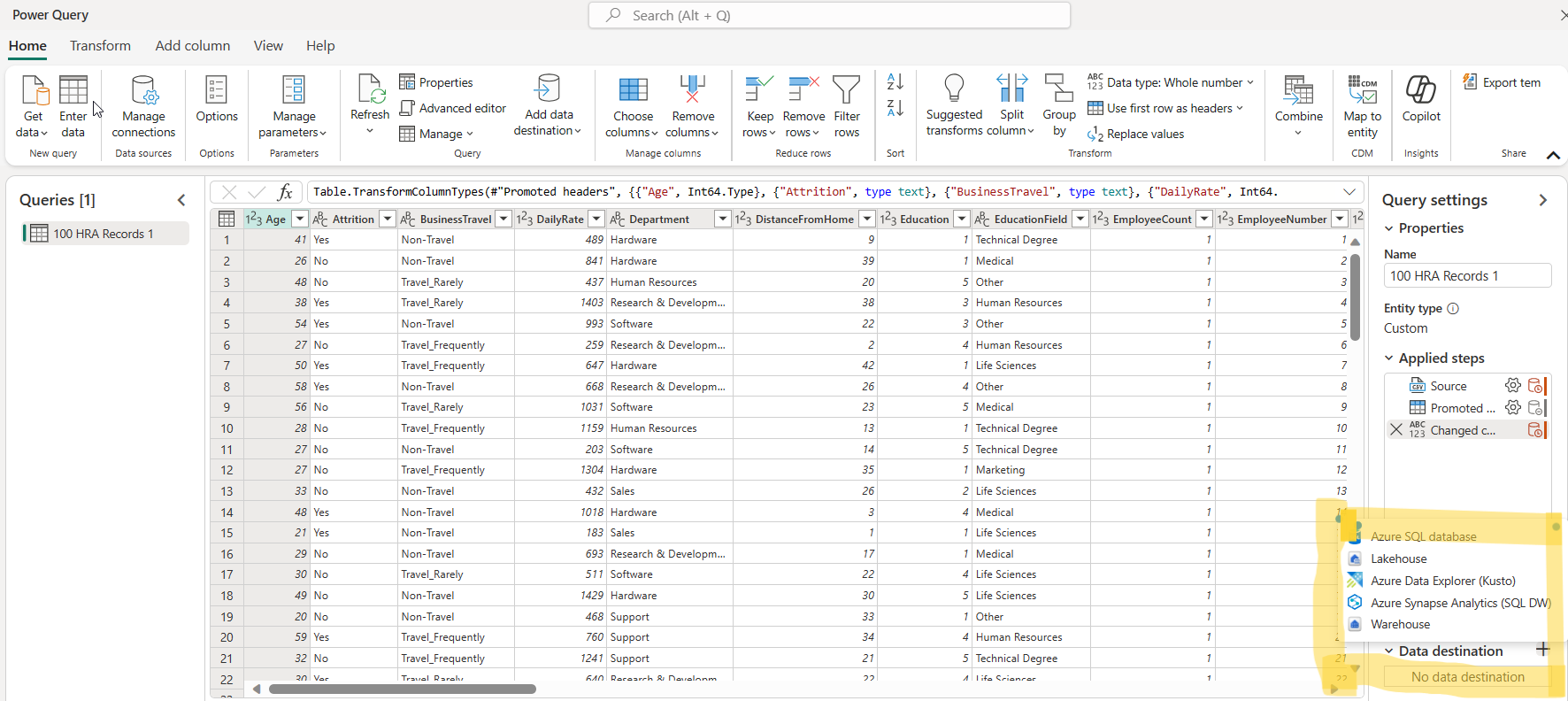Image resolution: width=1568 pixels, height=701 pixels.
Task: Collapse the Properties section
Action: [1389, 228]
